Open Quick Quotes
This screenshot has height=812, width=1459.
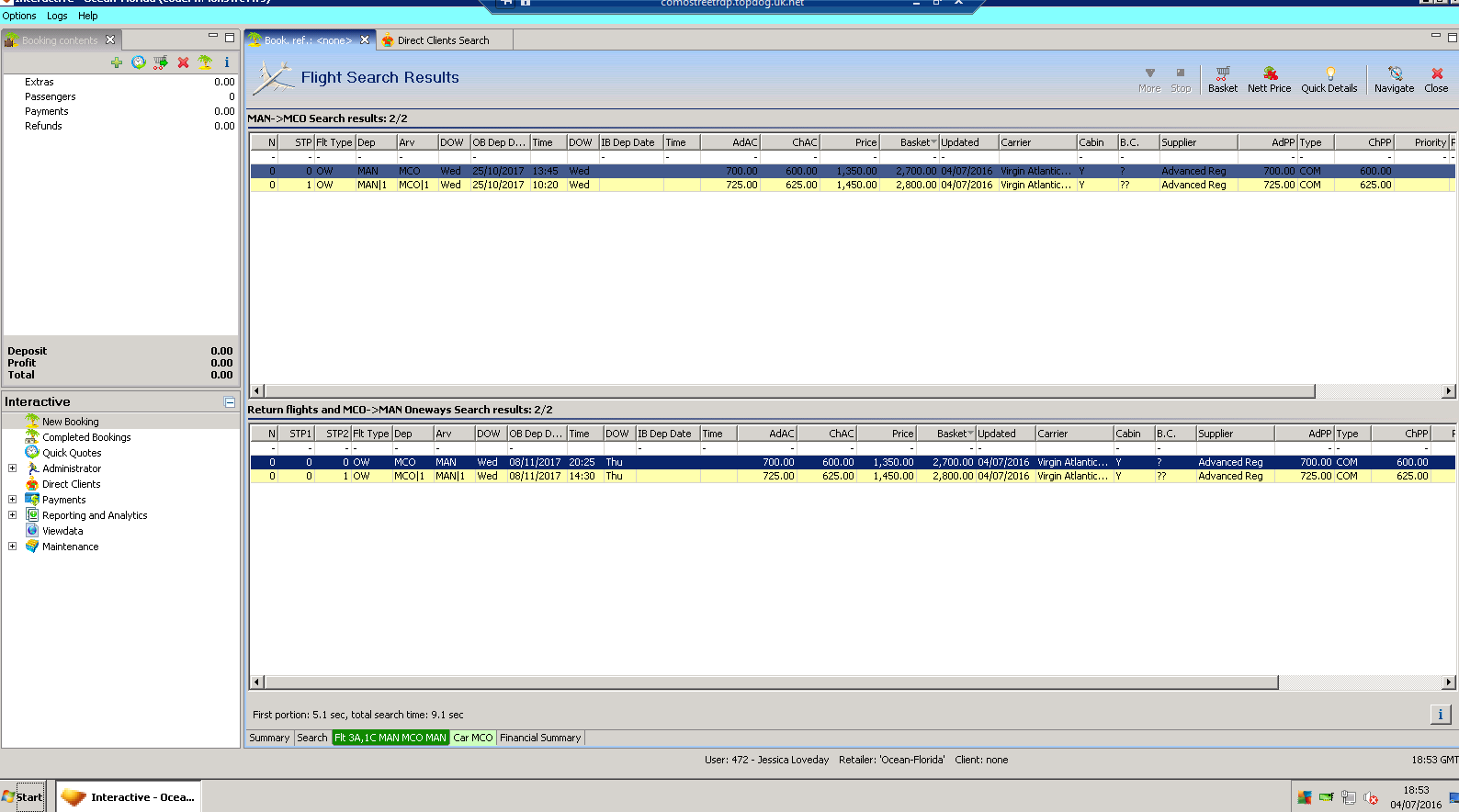click(72, 453)
